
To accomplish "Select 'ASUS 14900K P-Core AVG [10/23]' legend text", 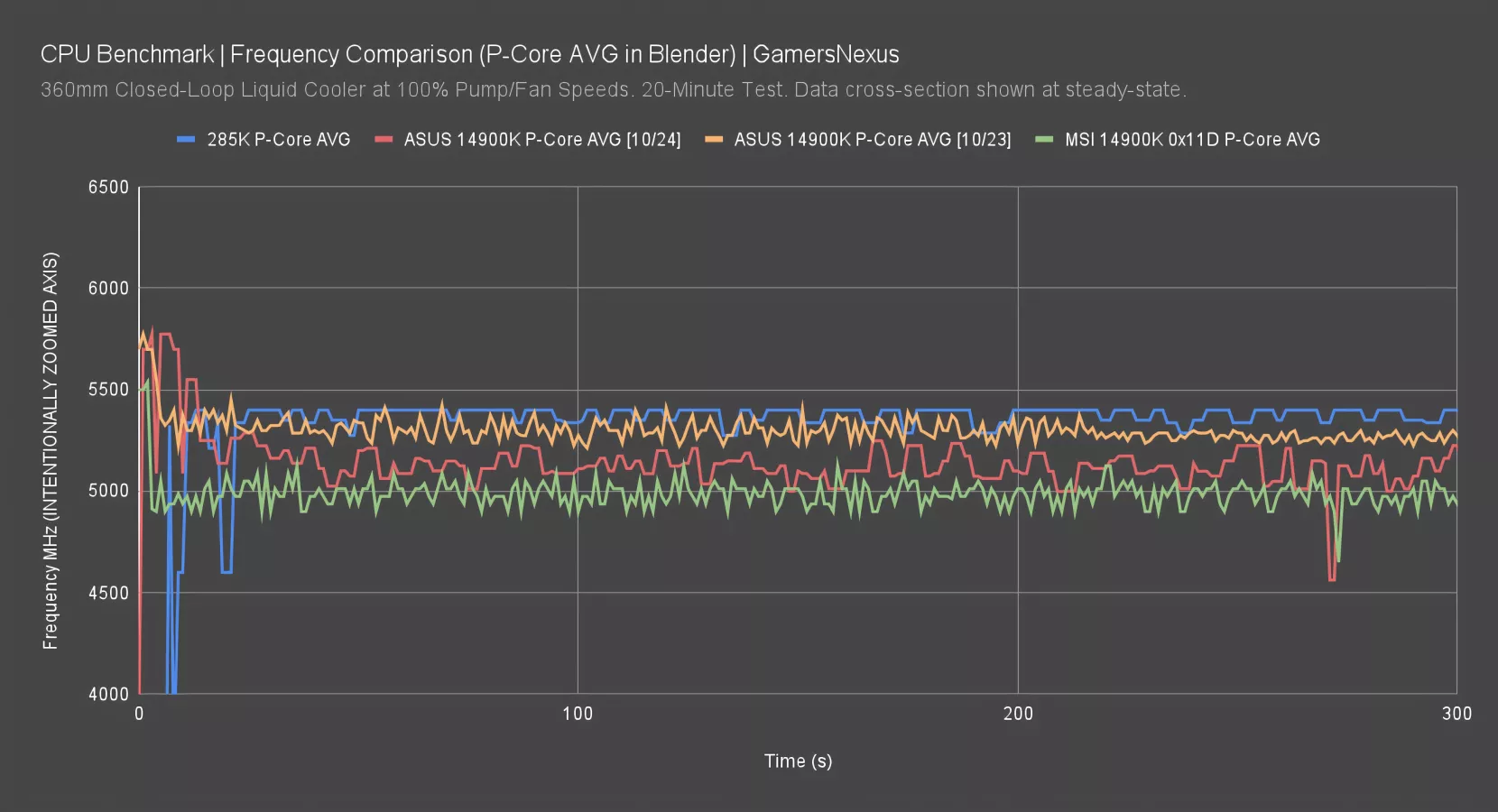I will (872, 140).
